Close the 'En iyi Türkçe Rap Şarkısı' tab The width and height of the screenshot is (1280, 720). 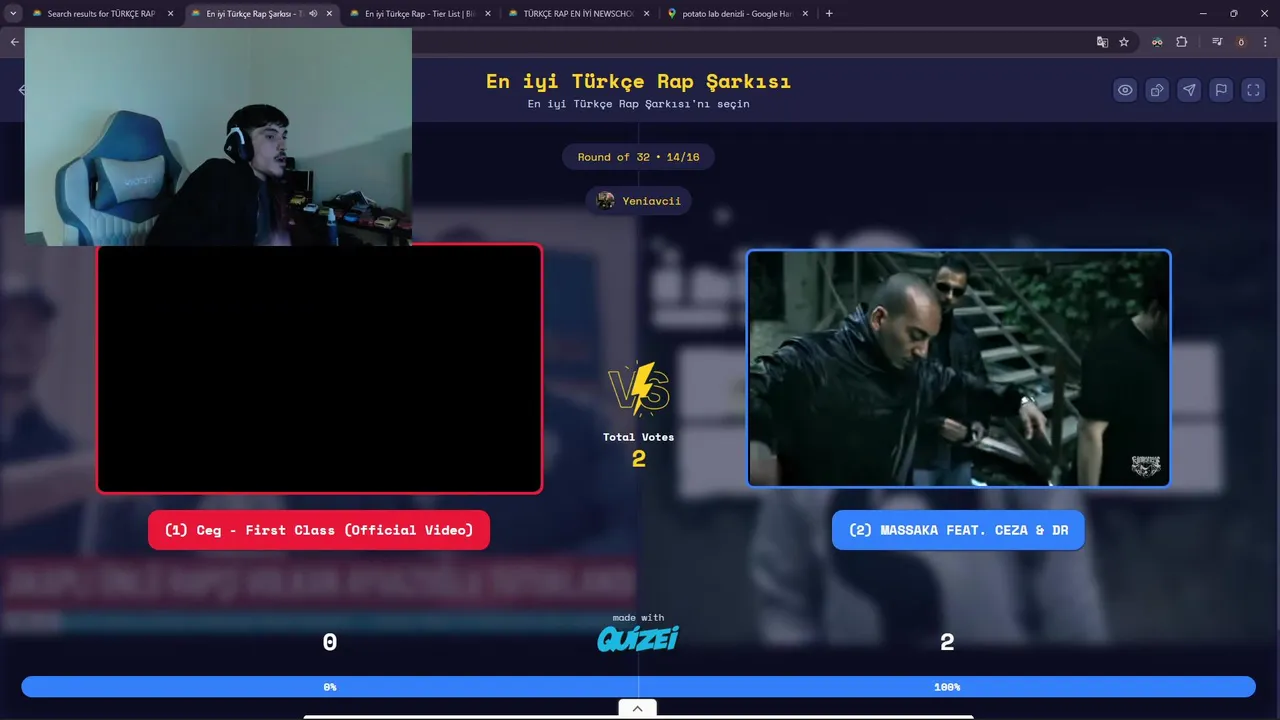(329, 14)
